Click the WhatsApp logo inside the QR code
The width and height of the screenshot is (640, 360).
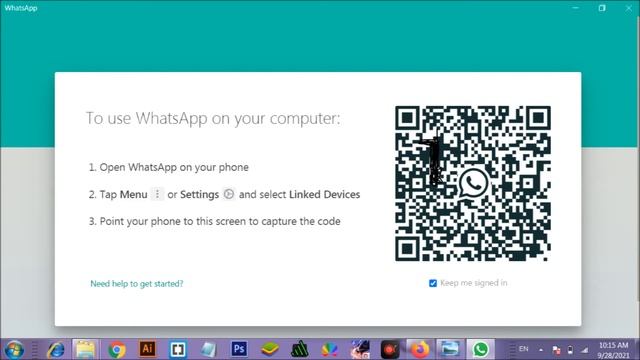pos(473,184)
